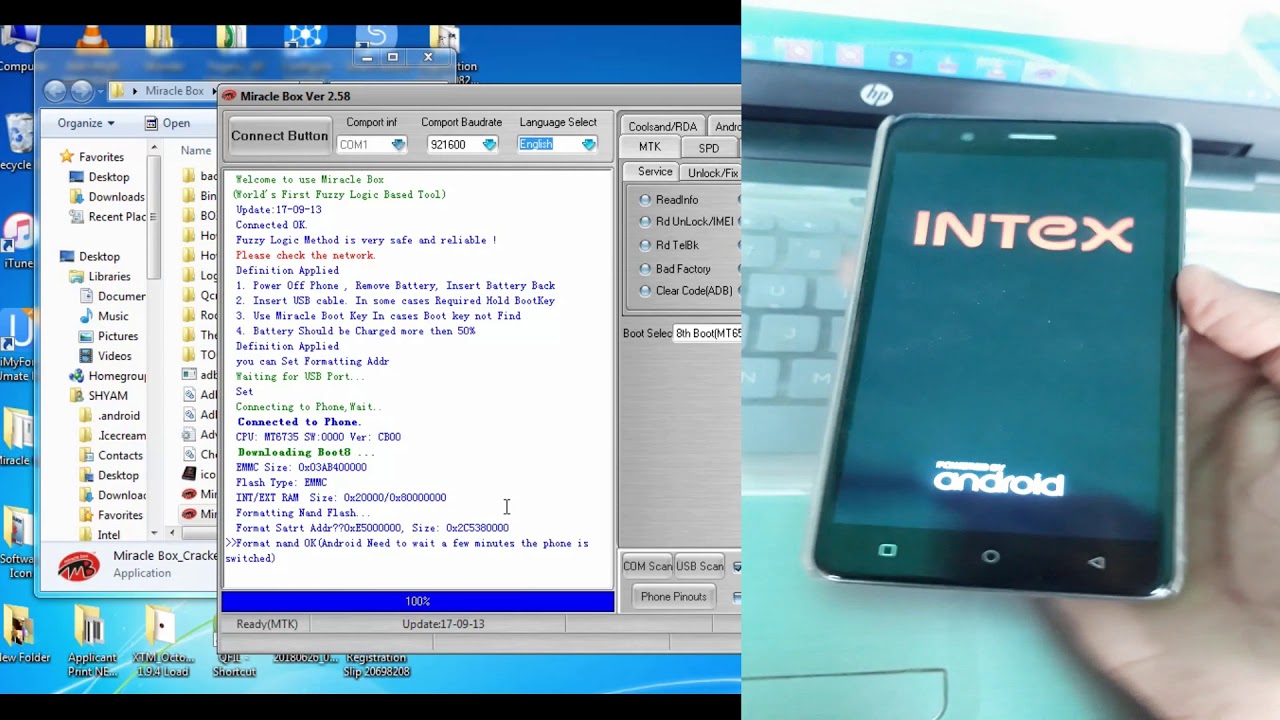Click the 100% blue progress bar
The width and height of the screenshot is (1280, 720).
tap(418, 601)
